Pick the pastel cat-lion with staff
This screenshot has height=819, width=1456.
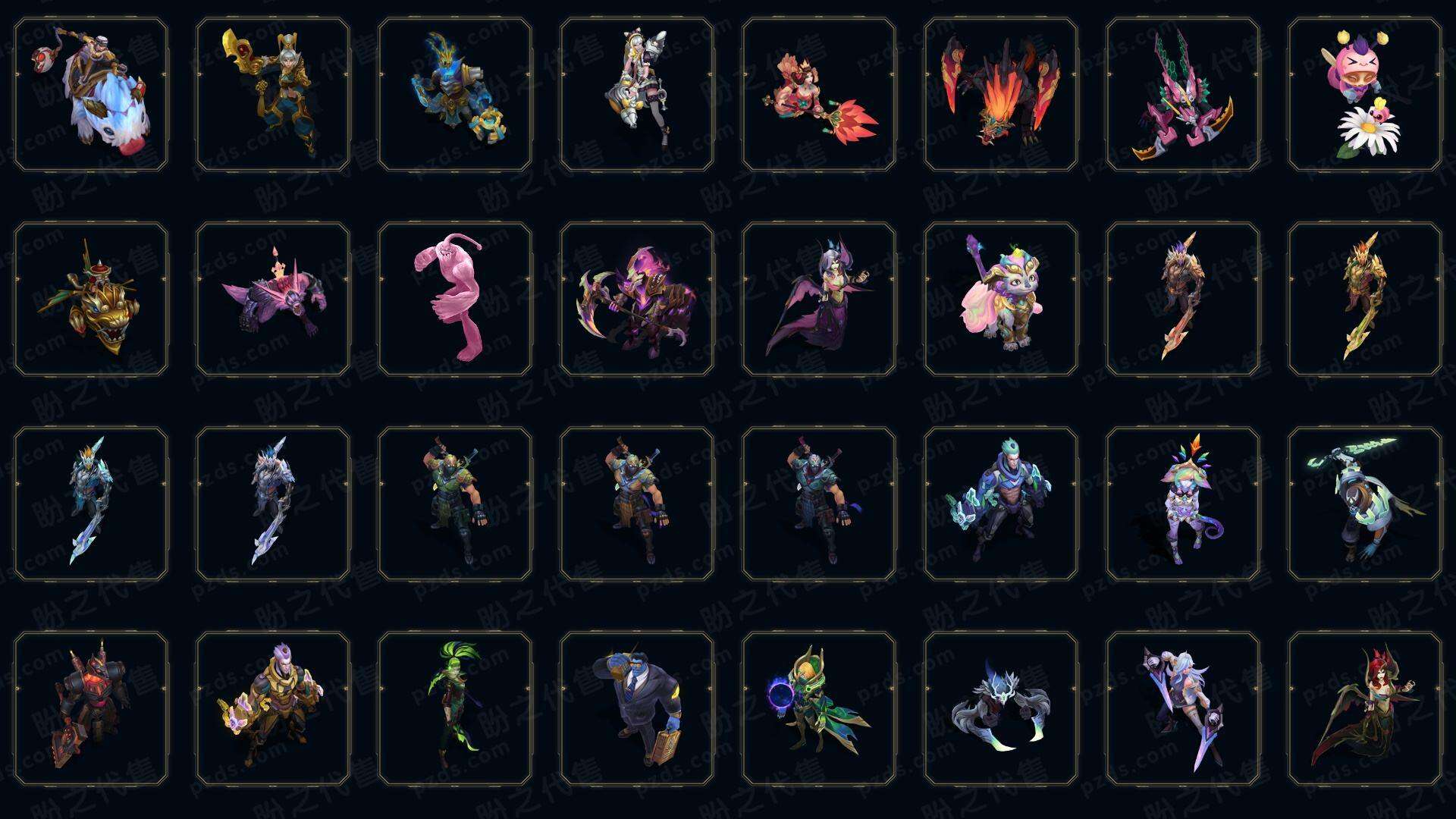tap(1001, 299)
